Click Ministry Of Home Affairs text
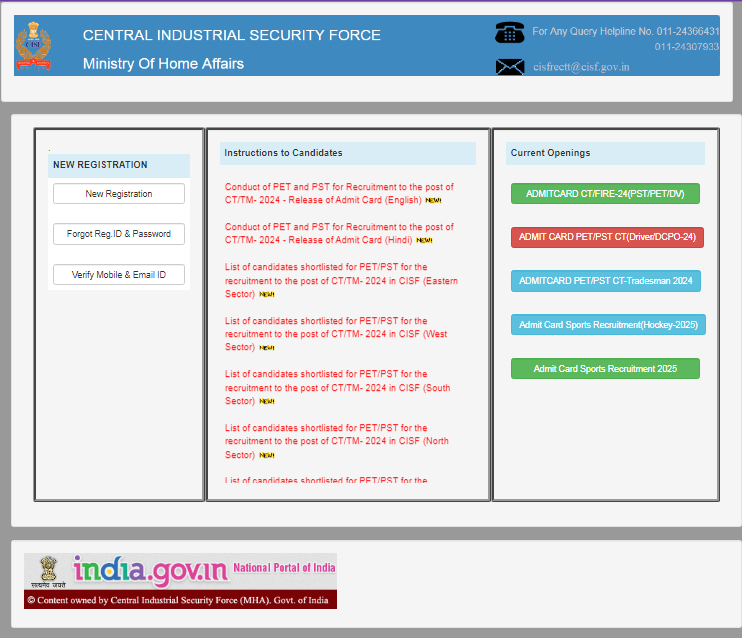The width and height of the screenshot is (742, 638). point(163,64)
